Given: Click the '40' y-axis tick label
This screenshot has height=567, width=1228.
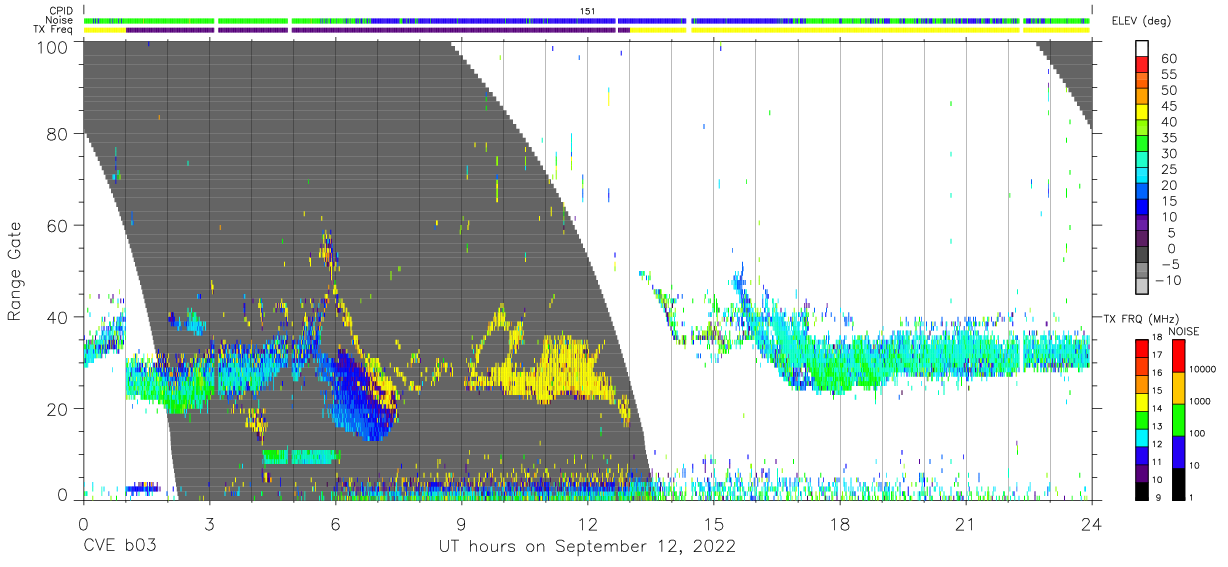Looking at the screenshot, I should point(57,318).
